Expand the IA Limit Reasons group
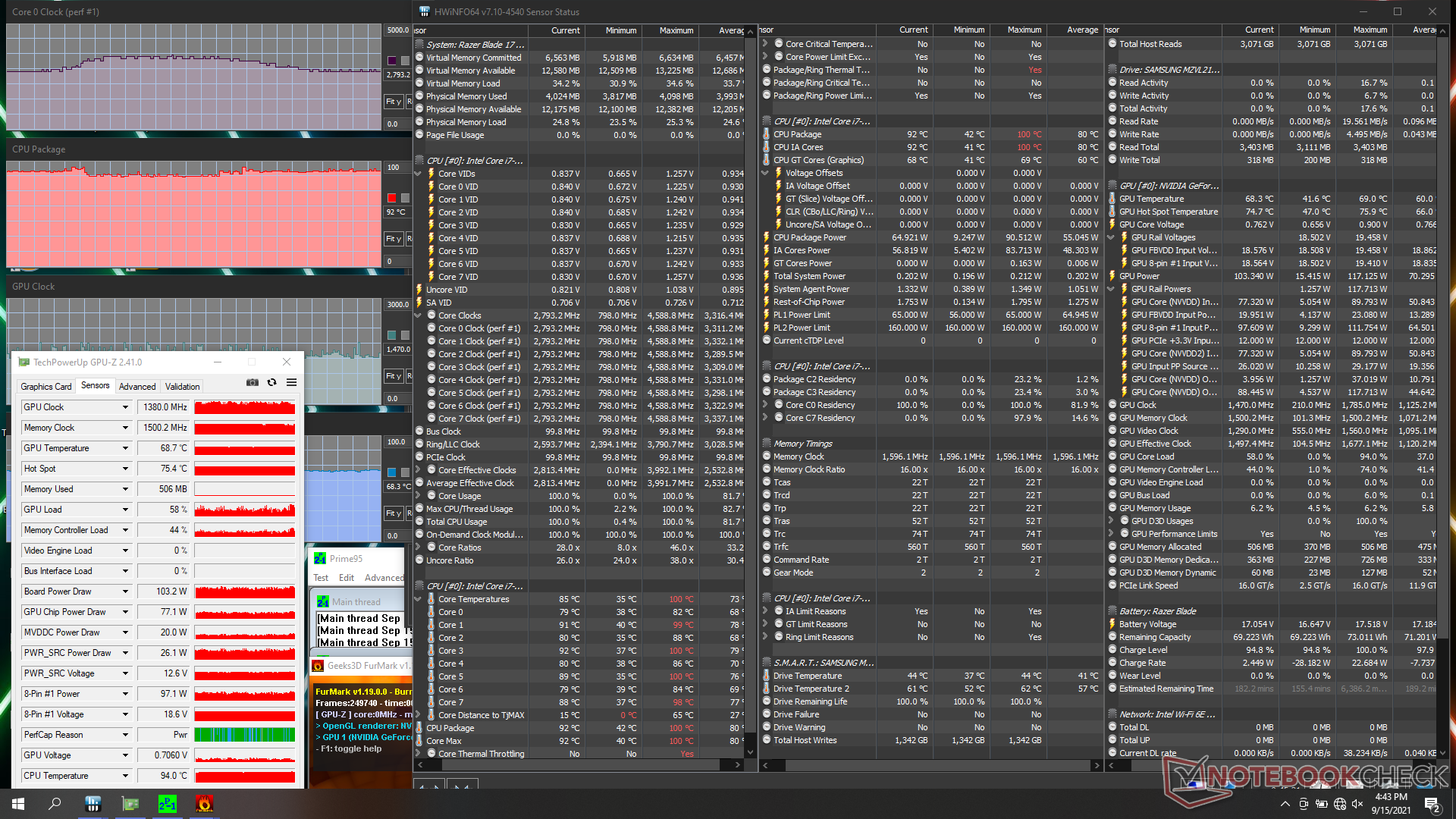This screenshot has width=1456, height=819. click(765, 611)
